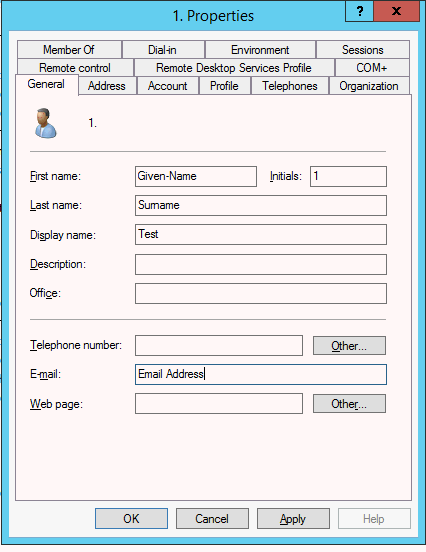Open Other web pages dialog

pos(349,404)
